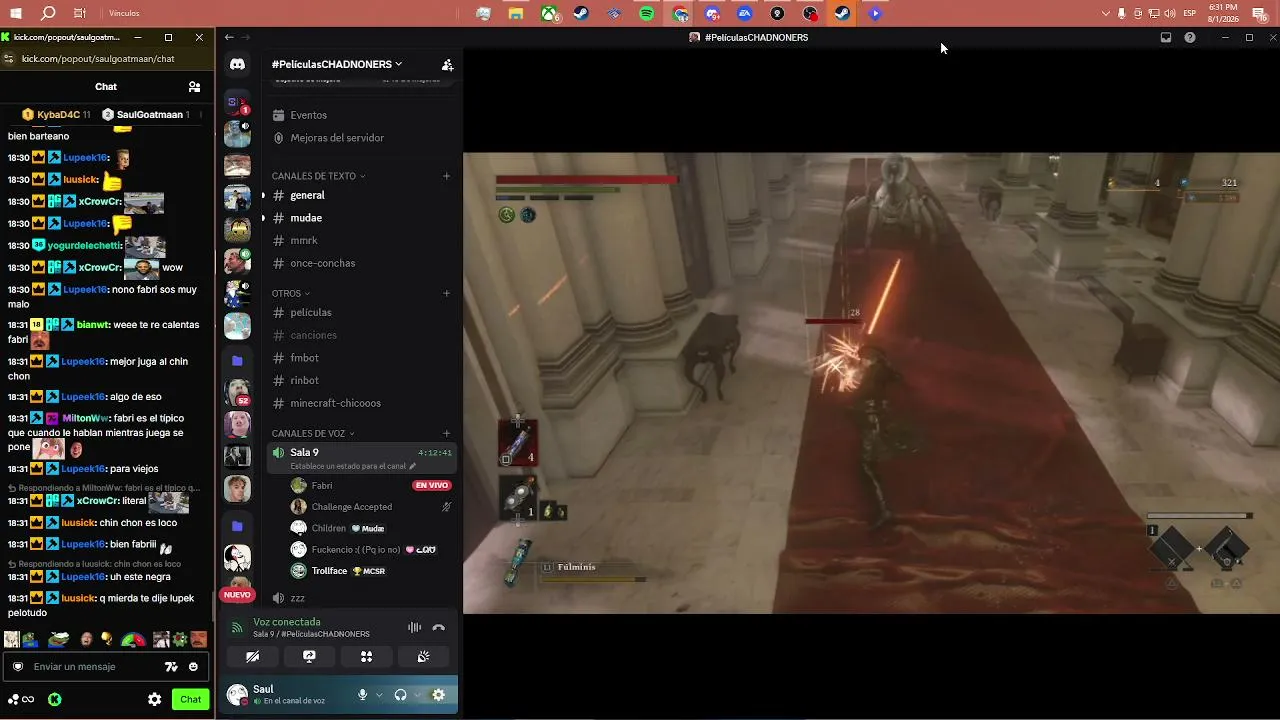Toggle camera in Discord voice panel
Image resolution: width=1280 pixels, height=720 pixels.
252,657
